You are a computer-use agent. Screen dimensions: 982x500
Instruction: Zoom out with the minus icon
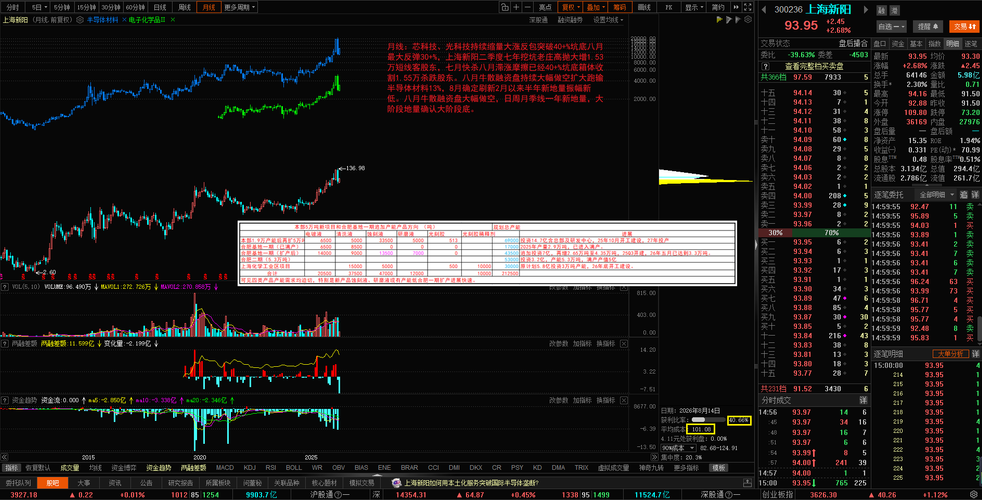coord(527,8)
